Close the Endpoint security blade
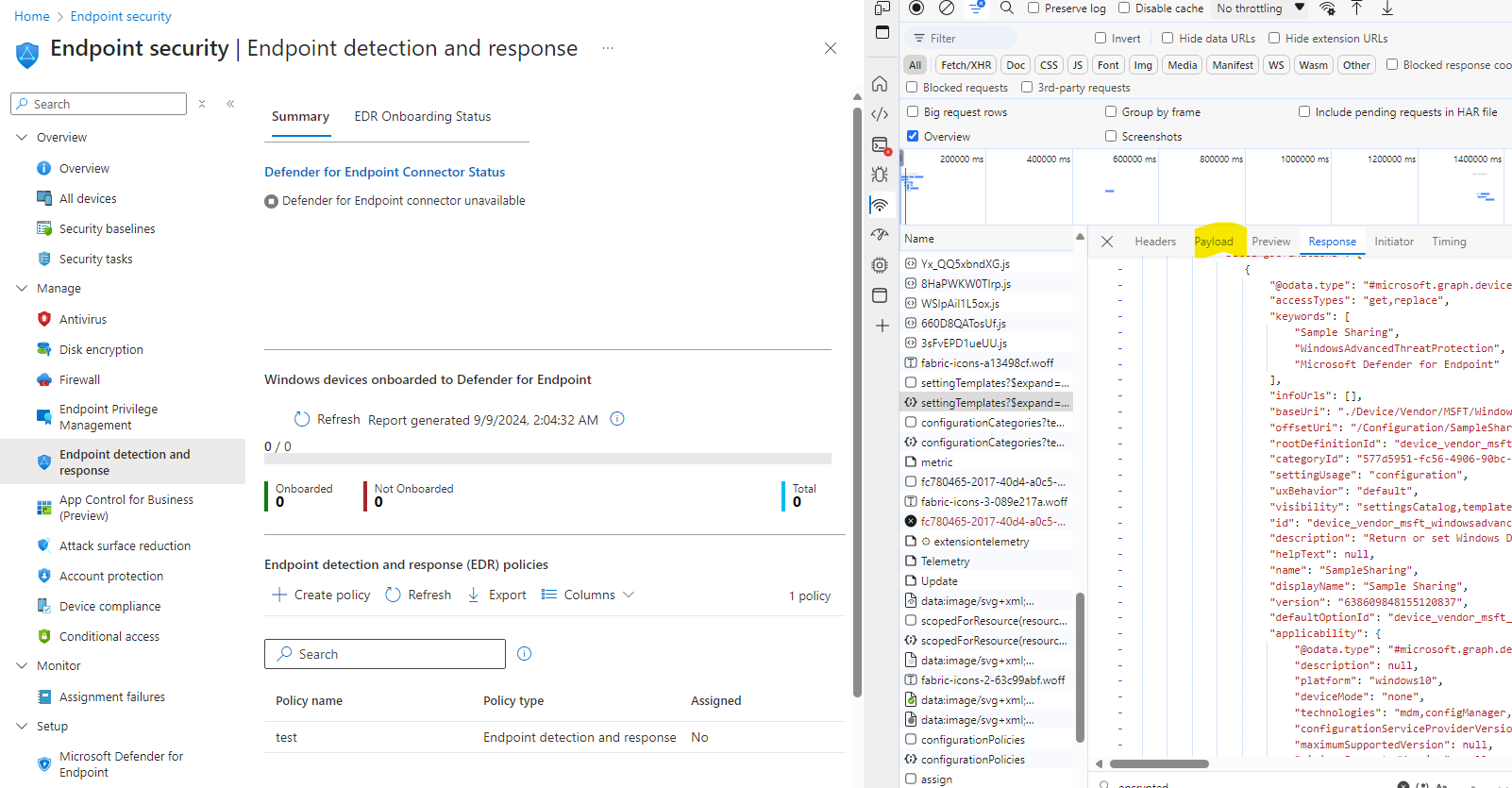The height and width of the screenshot is (788, 1512). pyautogui.click(x=831, y=48)
